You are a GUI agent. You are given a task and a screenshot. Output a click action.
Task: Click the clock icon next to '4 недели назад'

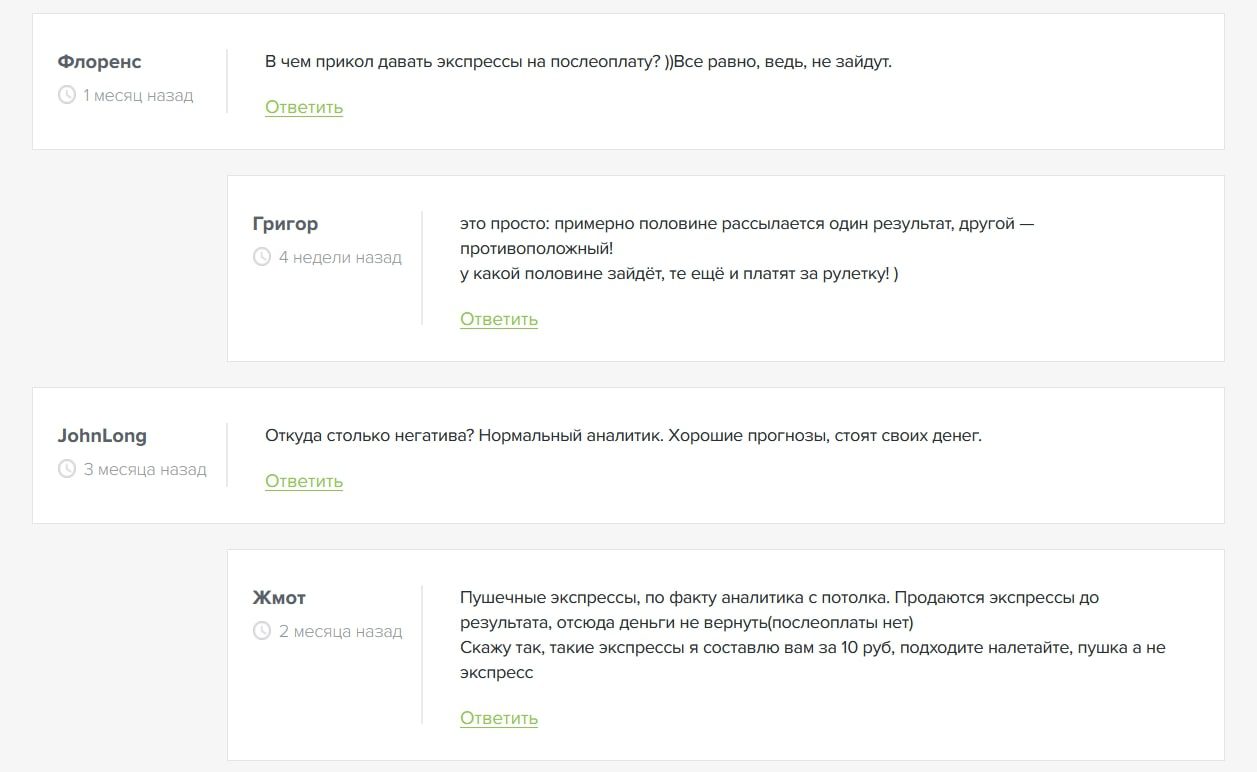(262, 258)
